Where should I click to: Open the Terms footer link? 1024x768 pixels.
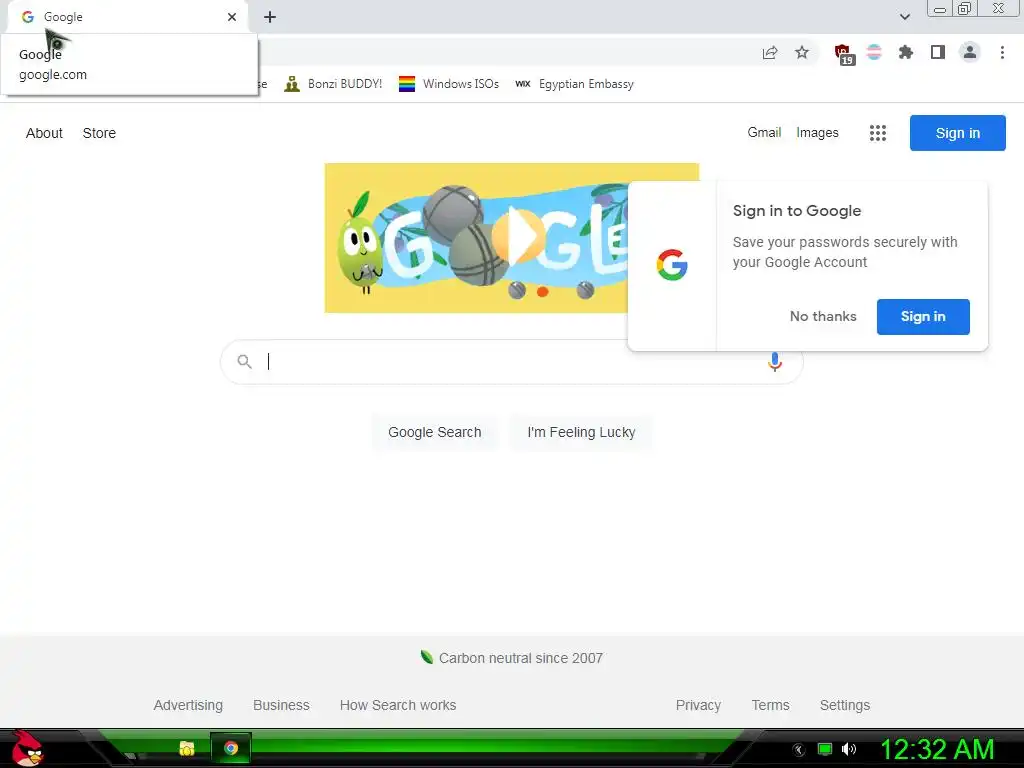[770, 705]
